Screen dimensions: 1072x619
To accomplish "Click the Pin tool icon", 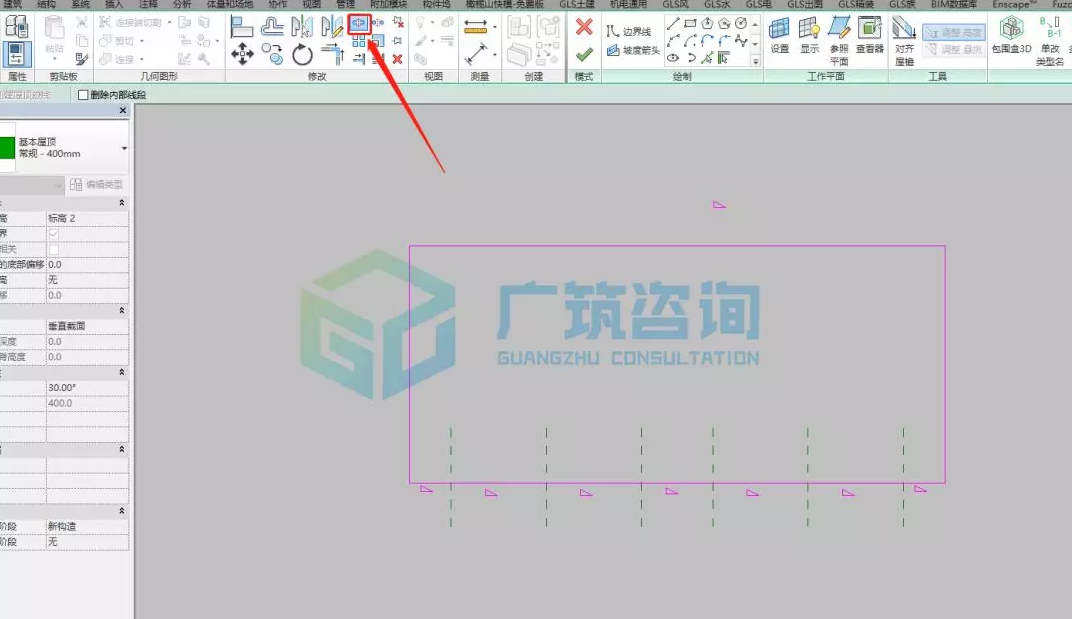I will tap(398, 42).
